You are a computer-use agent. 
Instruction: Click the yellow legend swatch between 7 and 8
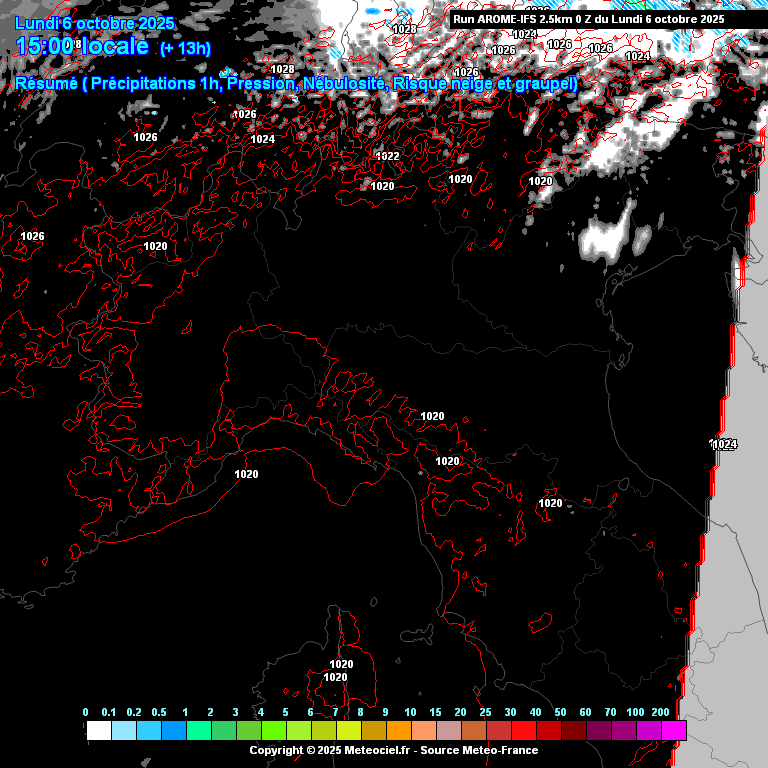[348, 731]
